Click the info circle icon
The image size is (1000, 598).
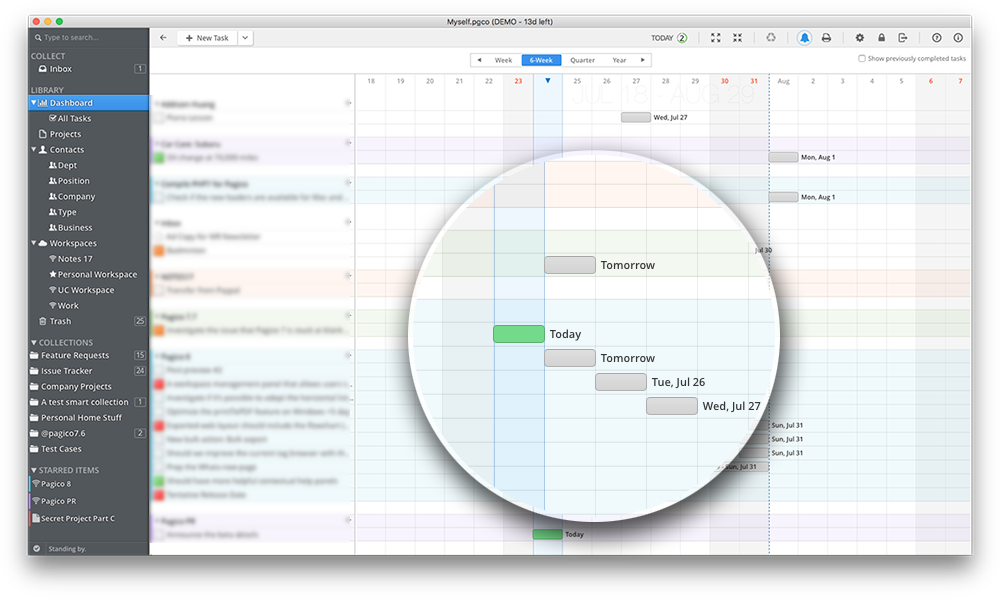tap(958, 38)
